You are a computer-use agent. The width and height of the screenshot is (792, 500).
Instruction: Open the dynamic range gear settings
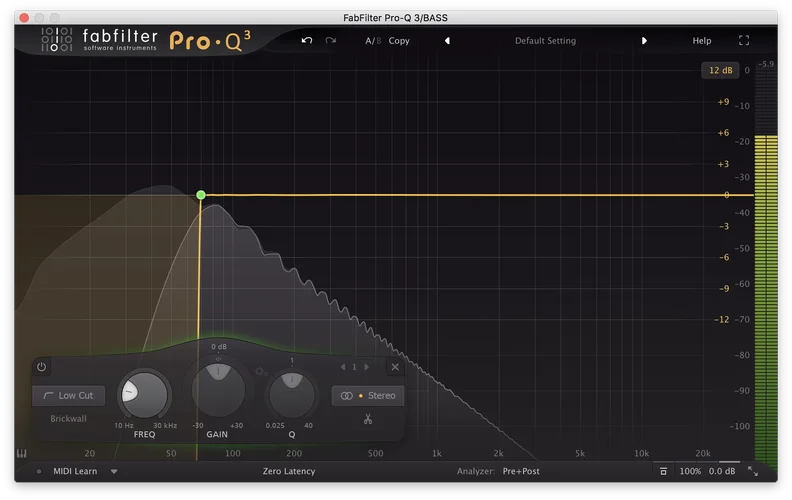(260, 372)
